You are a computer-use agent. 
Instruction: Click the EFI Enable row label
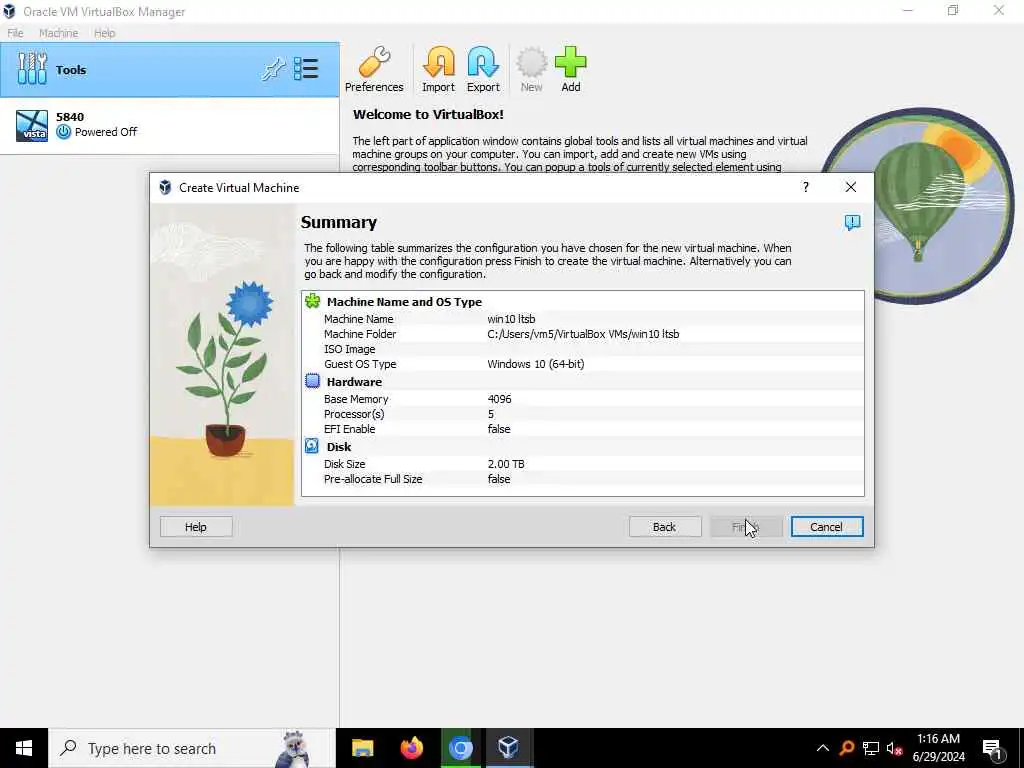point(349,429)
